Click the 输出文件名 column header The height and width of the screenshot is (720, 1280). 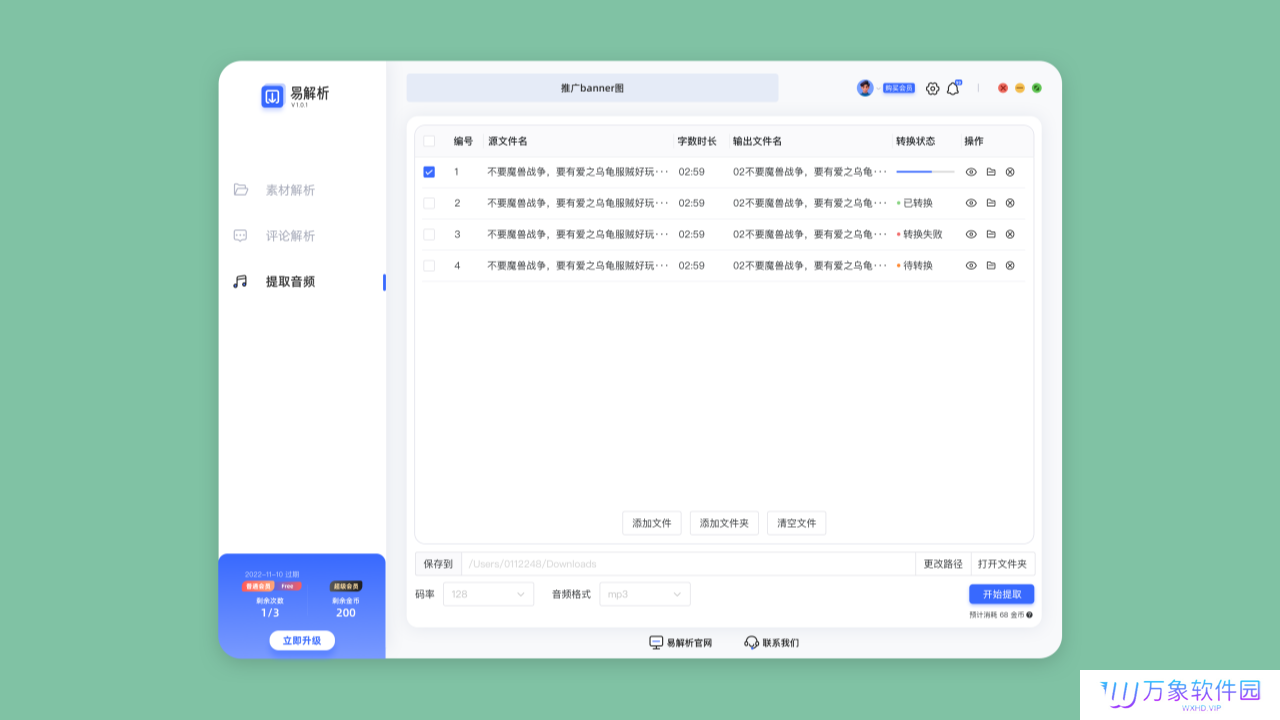[758, 141]
